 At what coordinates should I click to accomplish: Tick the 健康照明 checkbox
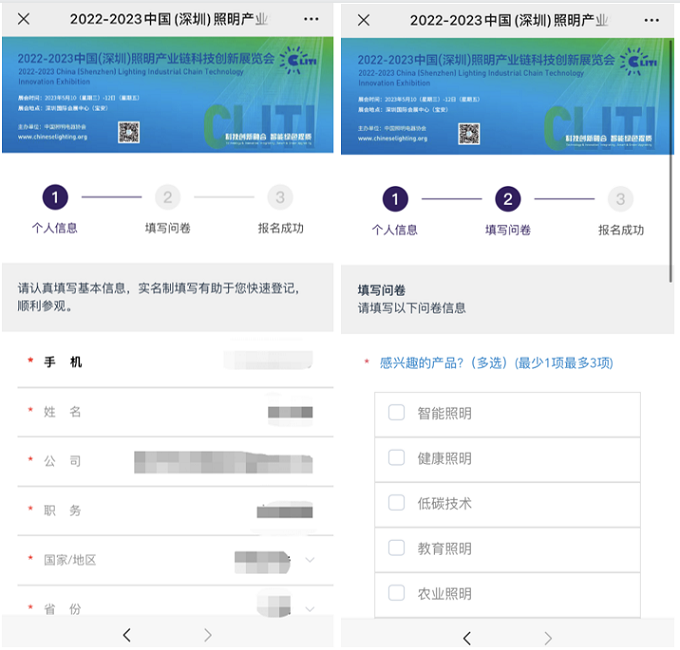click(x=397, y=457)
